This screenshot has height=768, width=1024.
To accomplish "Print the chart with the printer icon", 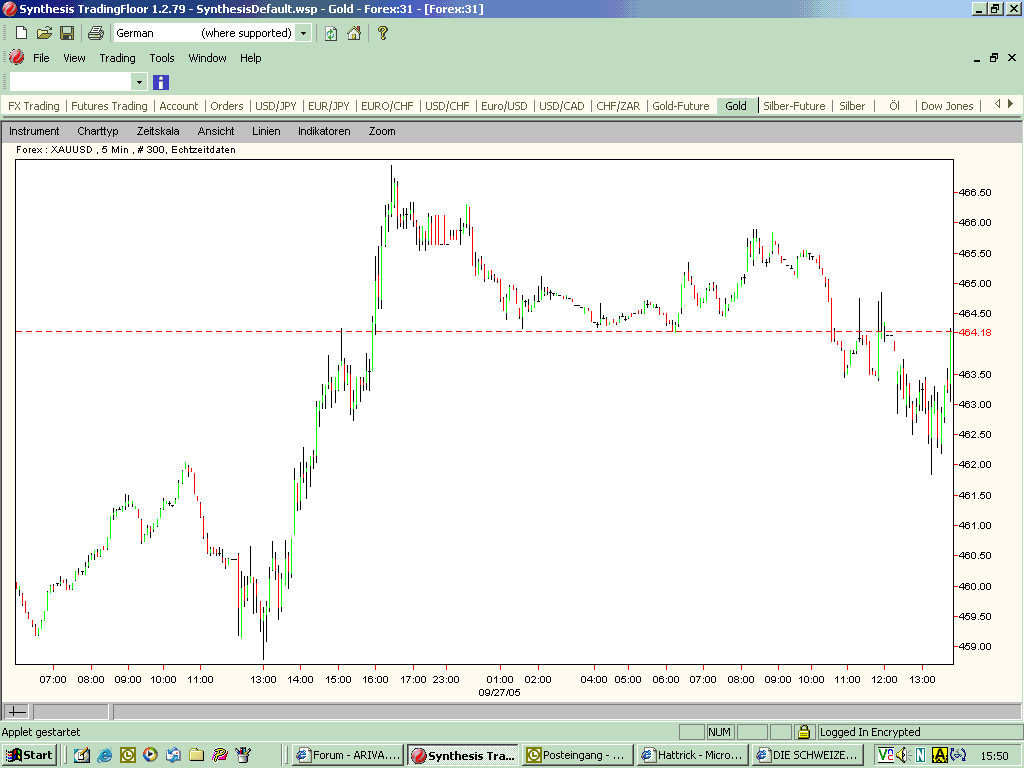I will click(96, 33).
